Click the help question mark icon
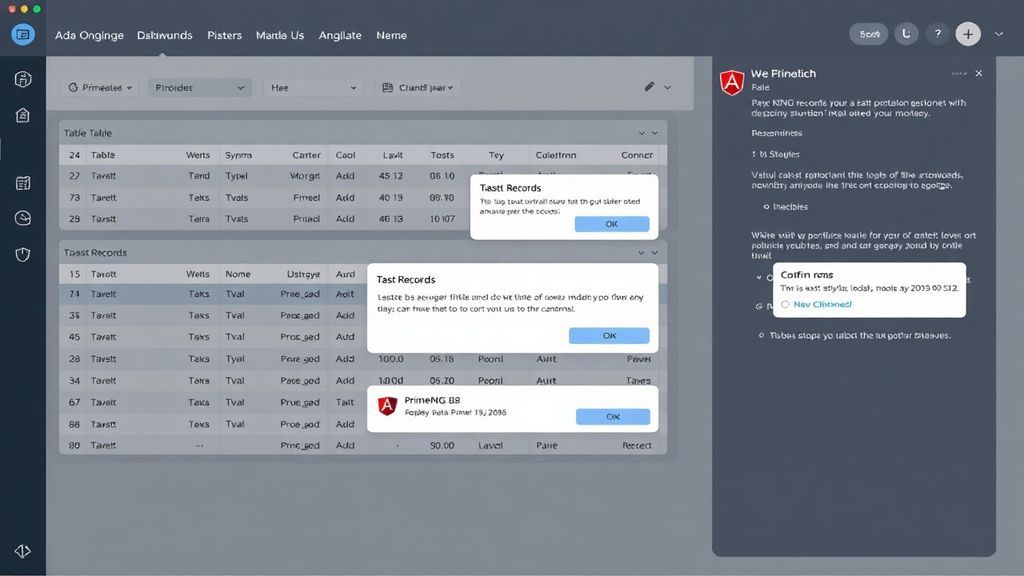 click(938, 34)
